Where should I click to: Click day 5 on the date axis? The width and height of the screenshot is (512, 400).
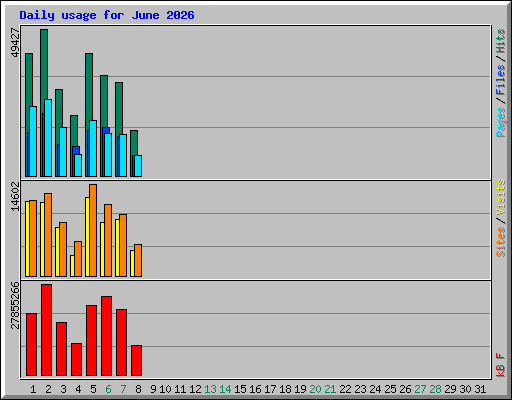[x=93, y=389]
